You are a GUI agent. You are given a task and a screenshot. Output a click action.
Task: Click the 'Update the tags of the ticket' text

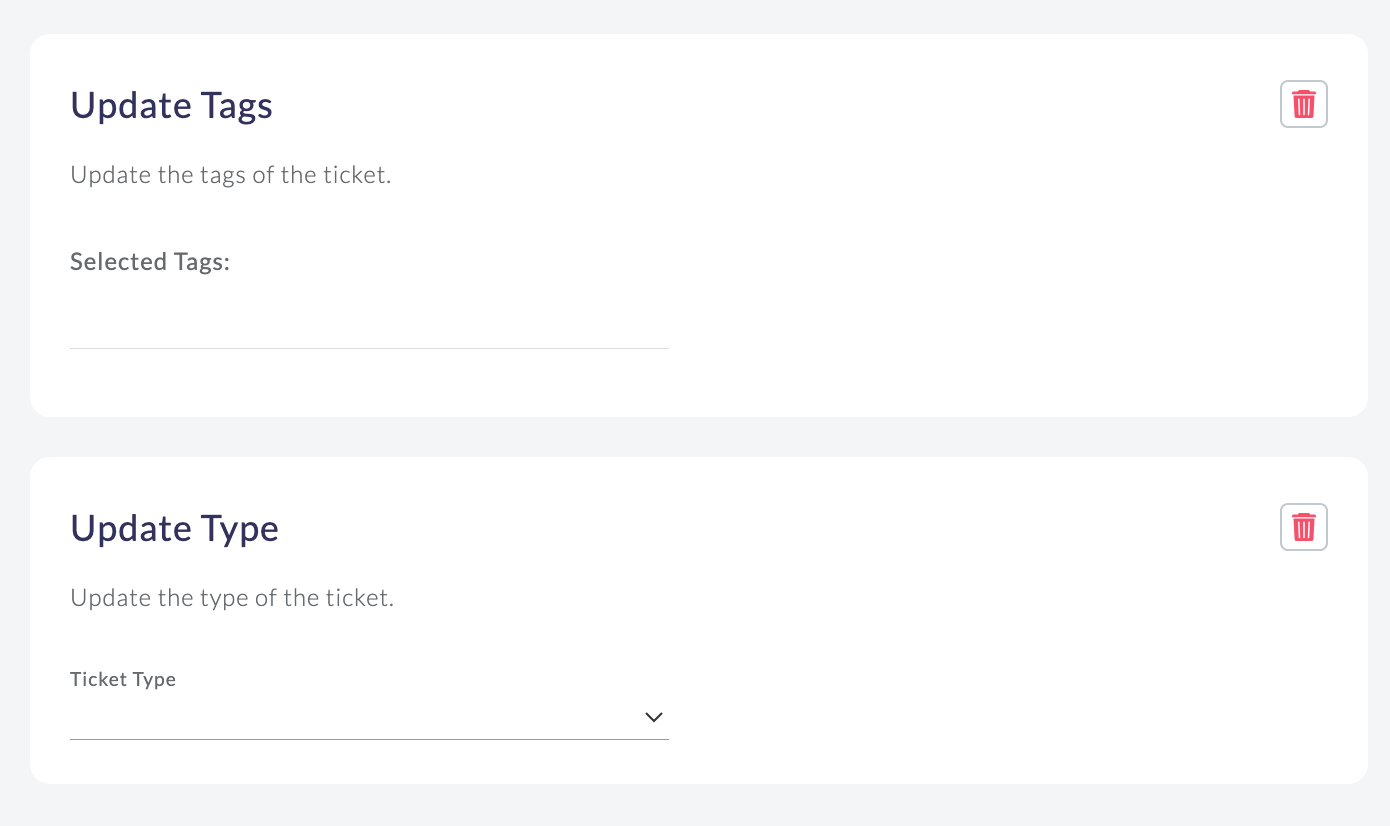coord(230,175)
